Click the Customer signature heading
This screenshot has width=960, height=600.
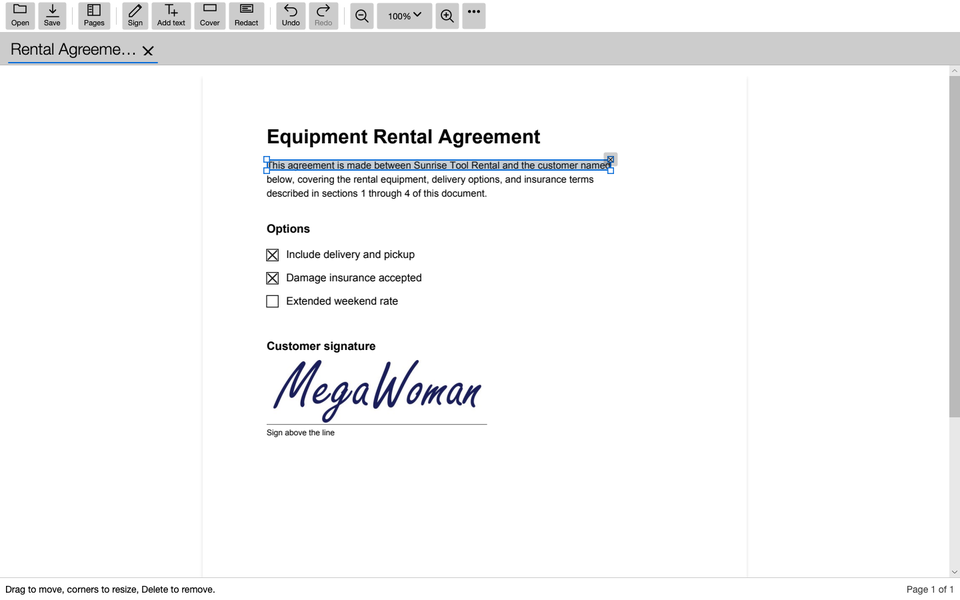tap(321, 347)
